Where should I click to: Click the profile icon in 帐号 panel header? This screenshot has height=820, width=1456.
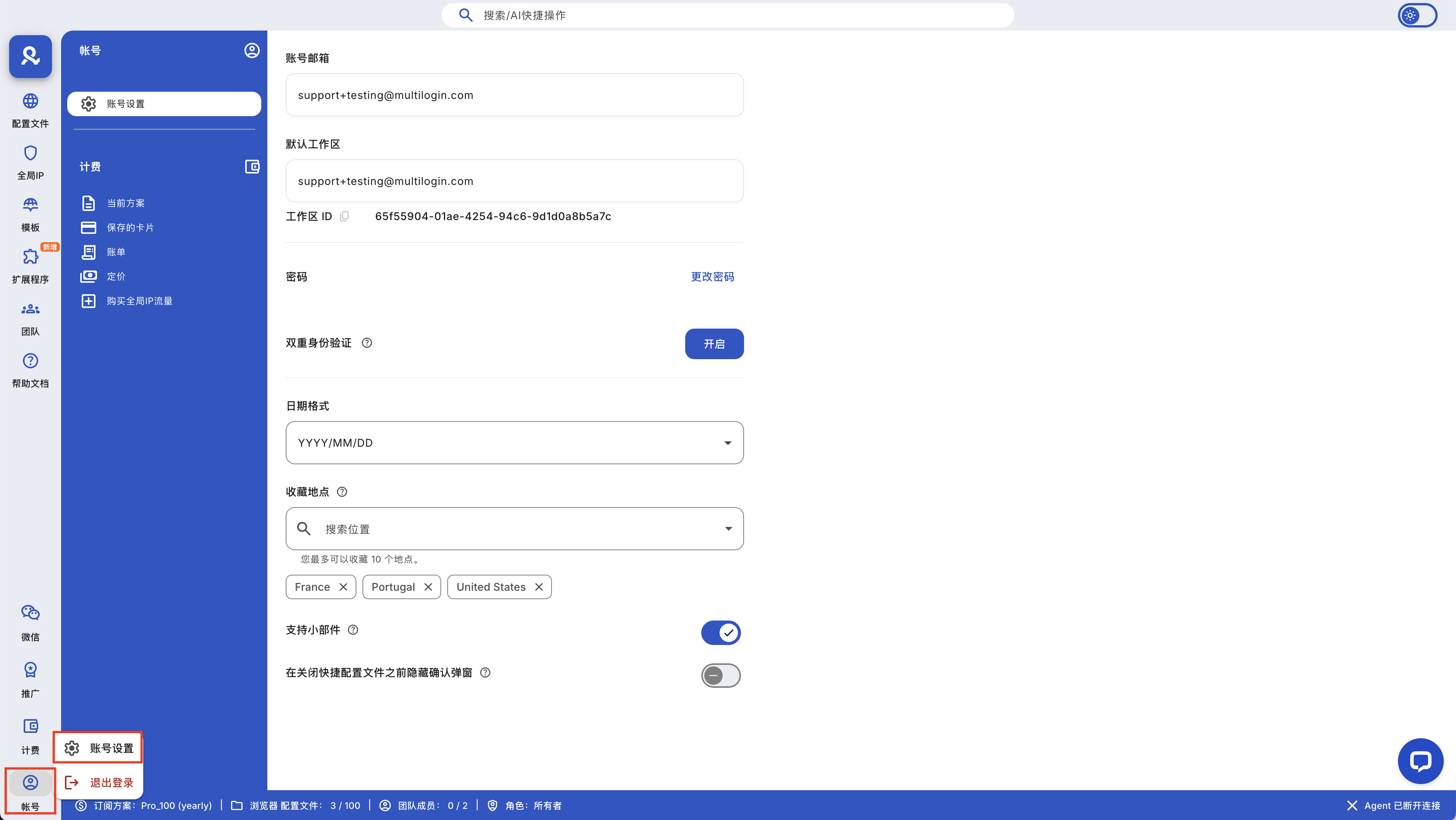point(252,50)
